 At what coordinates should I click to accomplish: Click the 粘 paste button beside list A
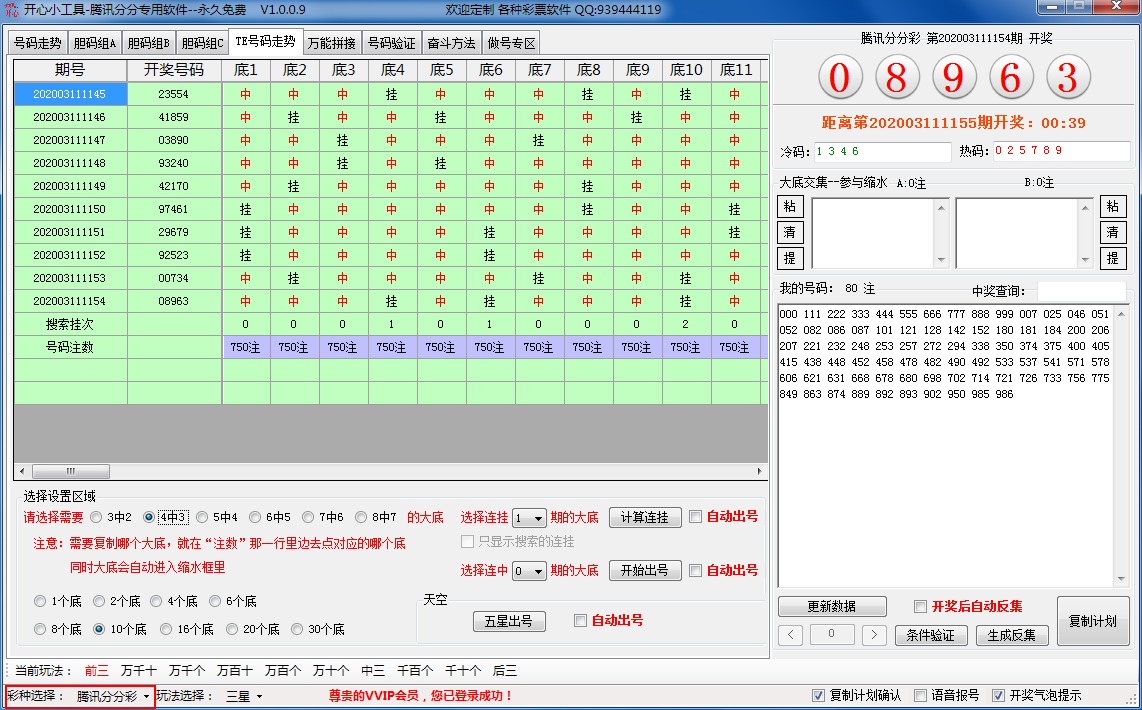click(x=790, y=207)
